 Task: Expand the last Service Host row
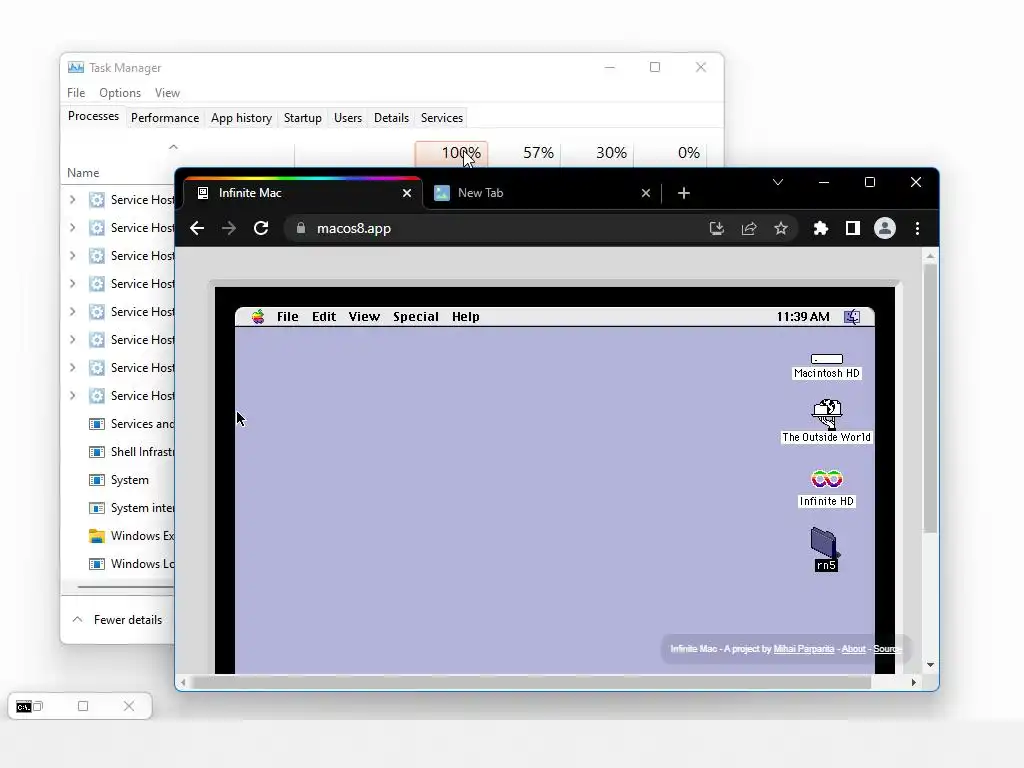72,396
